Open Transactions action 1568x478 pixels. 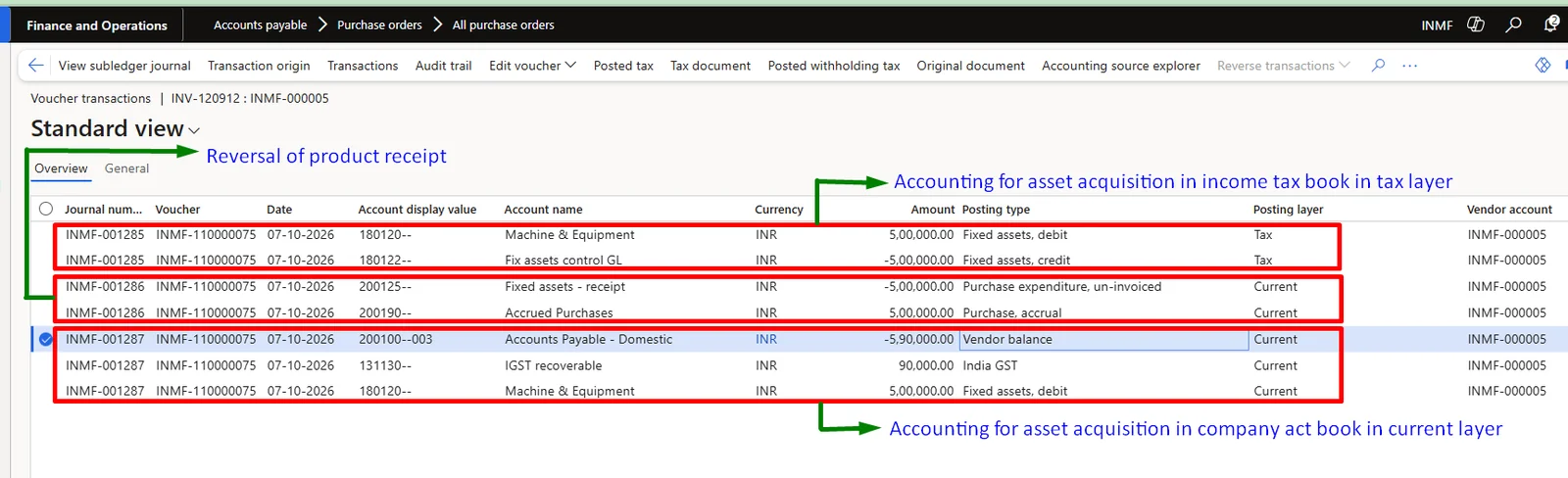click(x=363, y=66)
